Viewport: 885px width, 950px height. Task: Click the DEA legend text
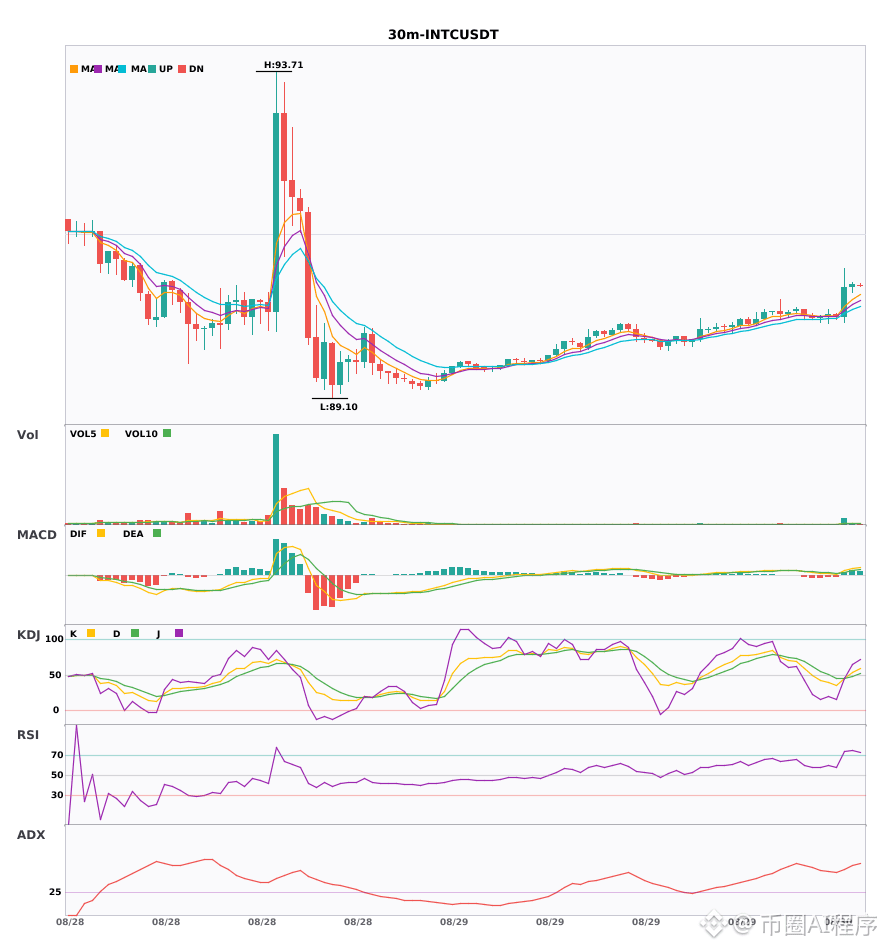133,534
